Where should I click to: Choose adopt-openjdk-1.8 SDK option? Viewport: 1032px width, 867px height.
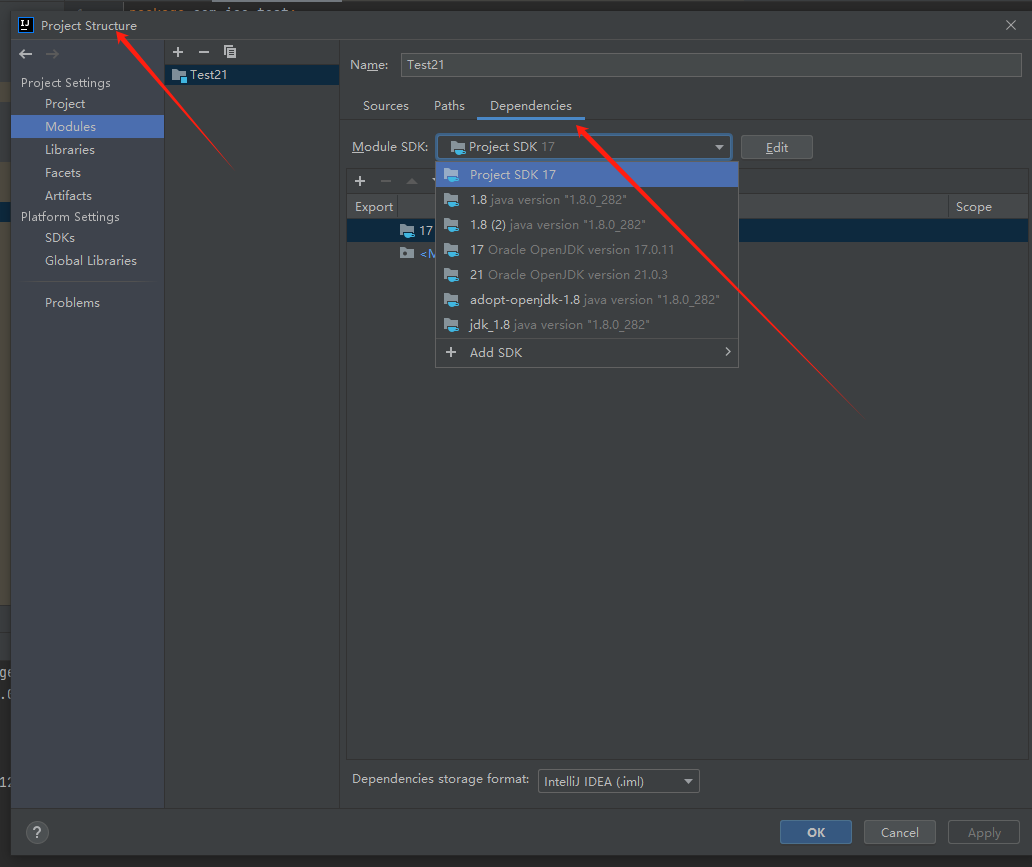point(586,300)
